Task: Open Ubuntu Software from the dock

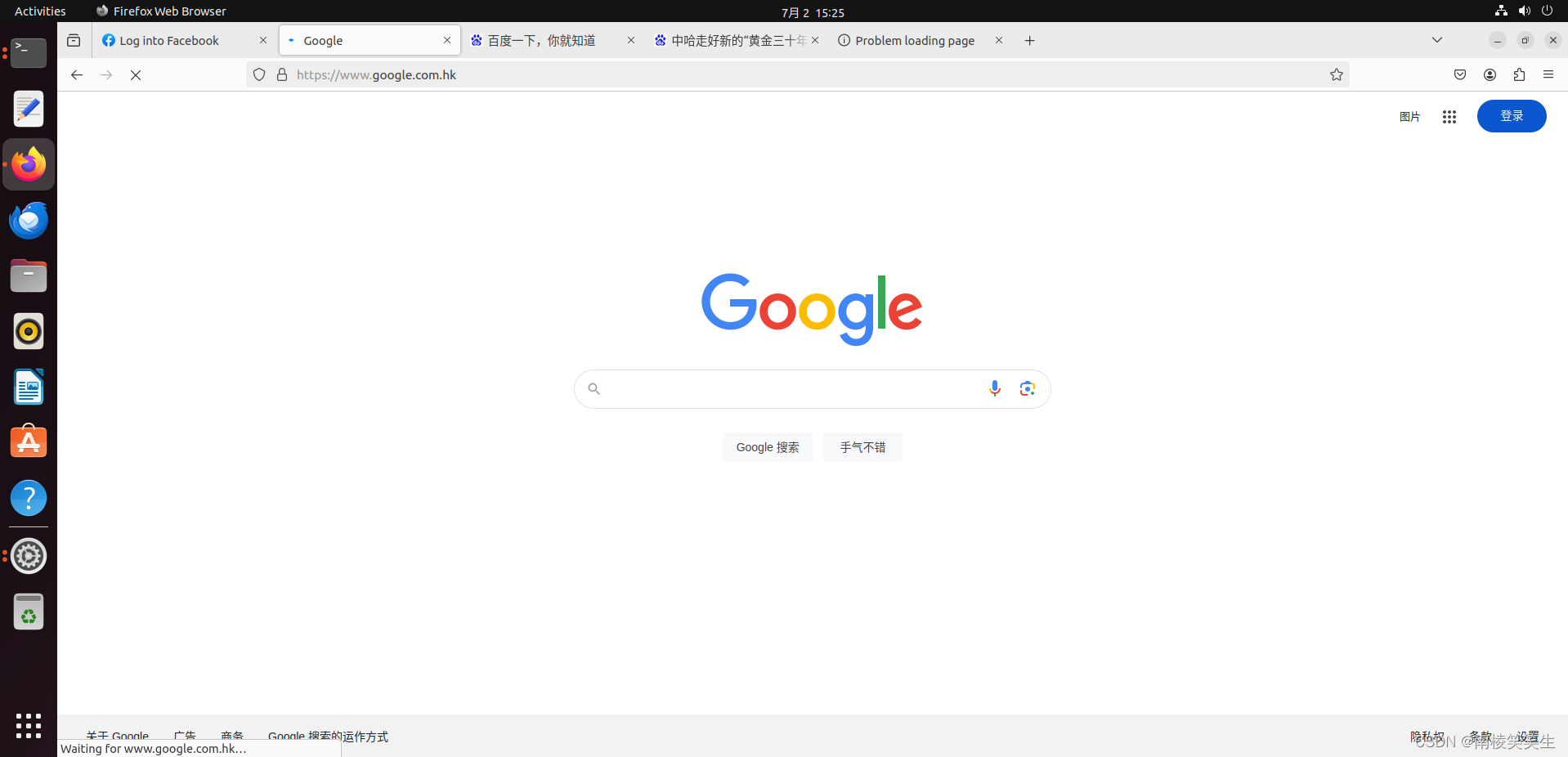Action: coord(29,442)
